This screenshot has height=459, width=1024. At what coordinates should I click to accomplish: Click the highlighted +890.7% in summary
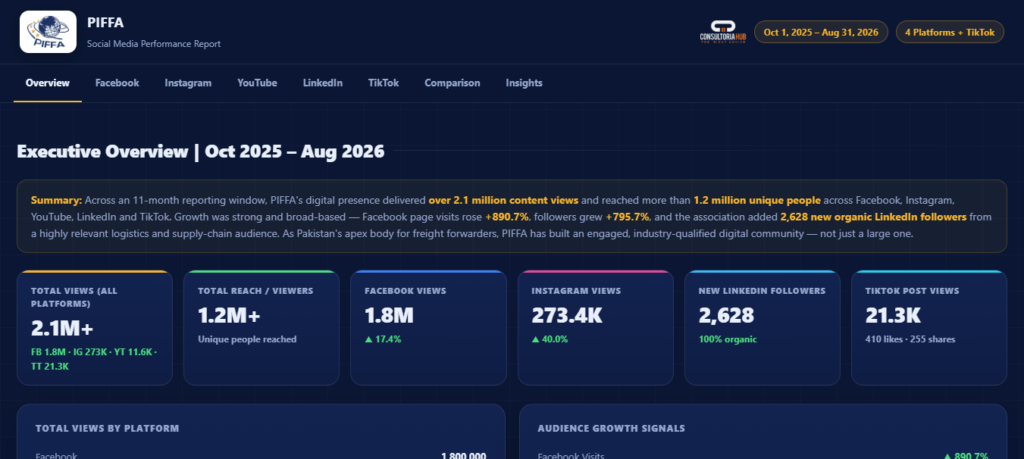click(507, 217)
